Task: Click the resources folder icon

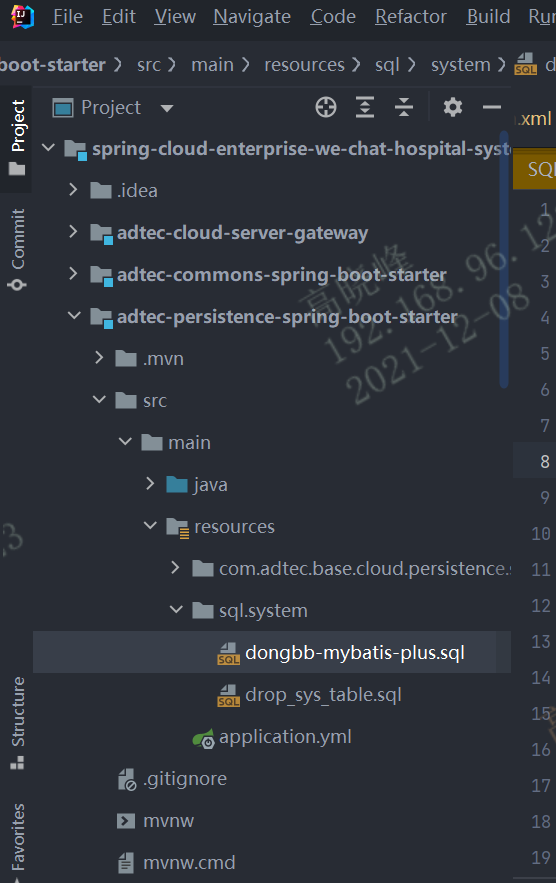Action: (178, 528)
